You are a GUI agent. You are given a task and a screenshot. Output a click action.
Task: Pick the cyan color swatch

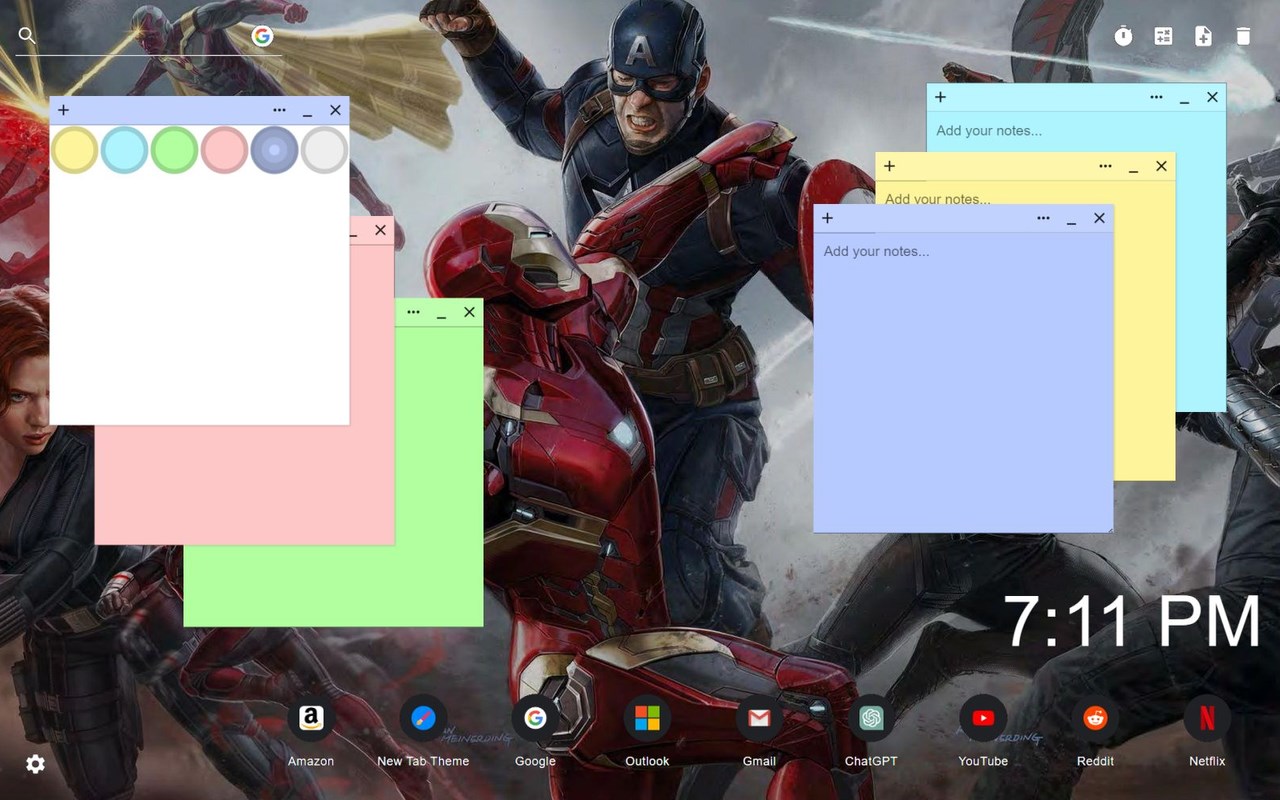coord(125,150)
